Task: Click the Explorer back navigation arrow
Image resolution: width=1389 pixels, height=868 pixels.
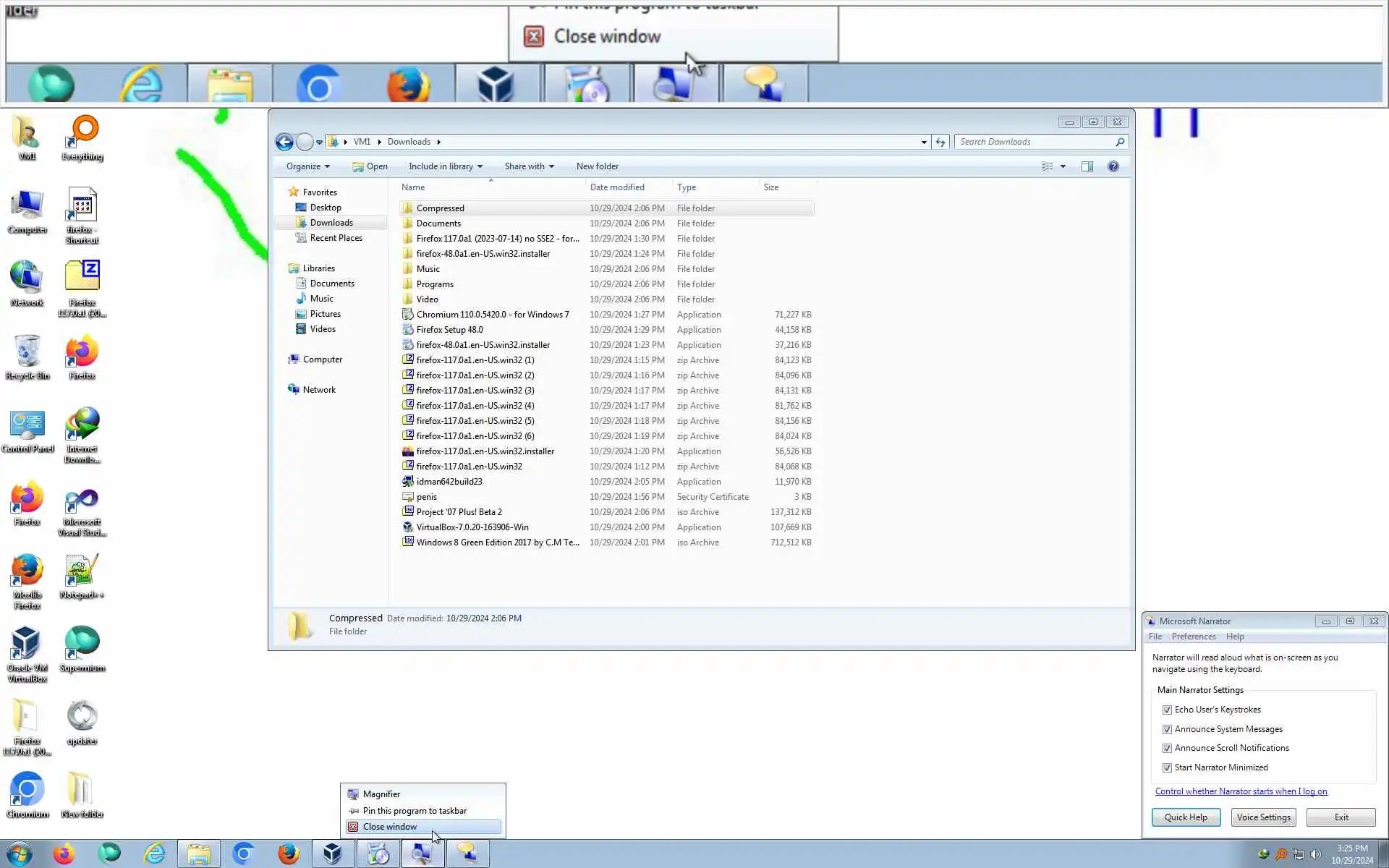Action: click(284, 142)
